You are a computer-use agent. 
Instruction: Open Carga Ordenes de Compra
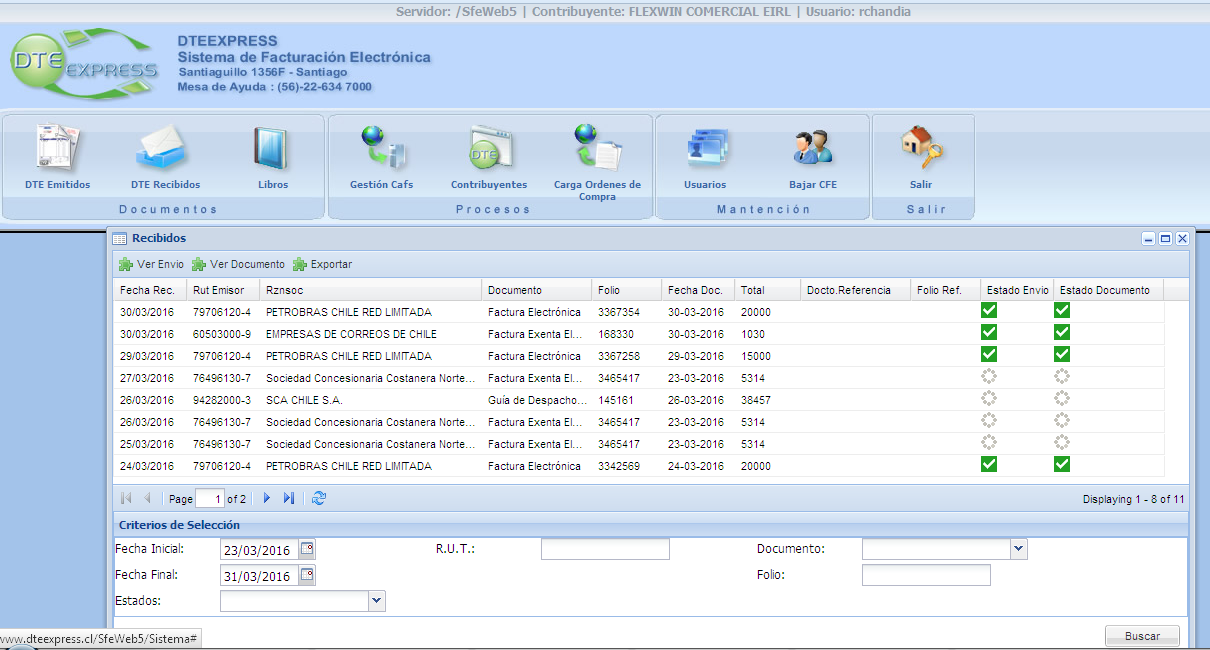(x=597, y=149)
